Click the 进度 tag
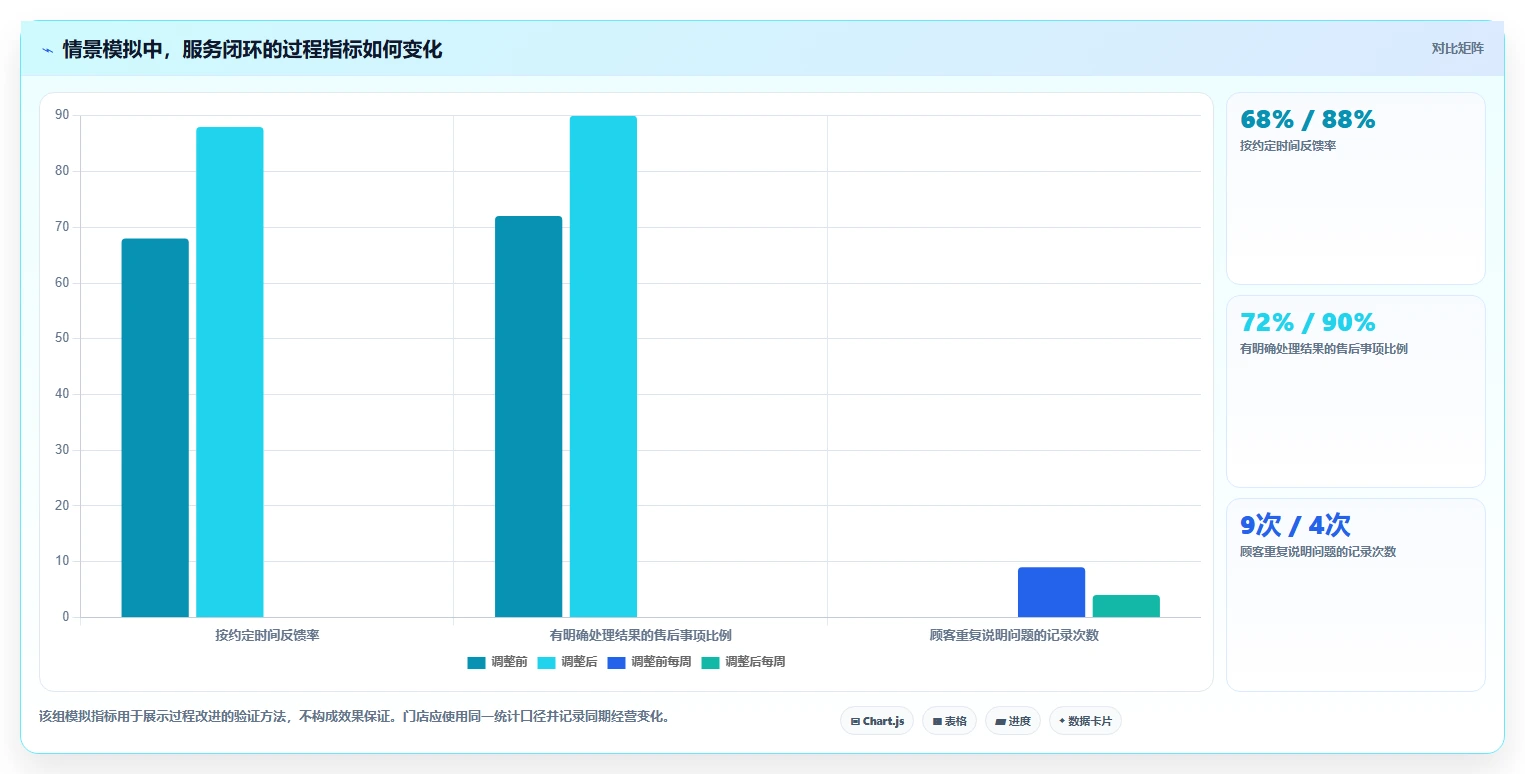Viewport: 1525px width, 774px height. pyautogui.click(x=1013, y=721)
